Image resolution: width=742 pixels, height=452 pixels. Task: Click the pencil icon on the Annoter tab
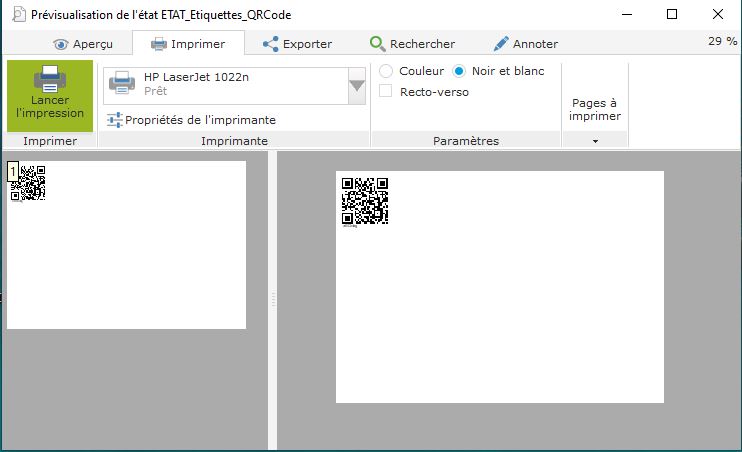click(x=501, y=44)
